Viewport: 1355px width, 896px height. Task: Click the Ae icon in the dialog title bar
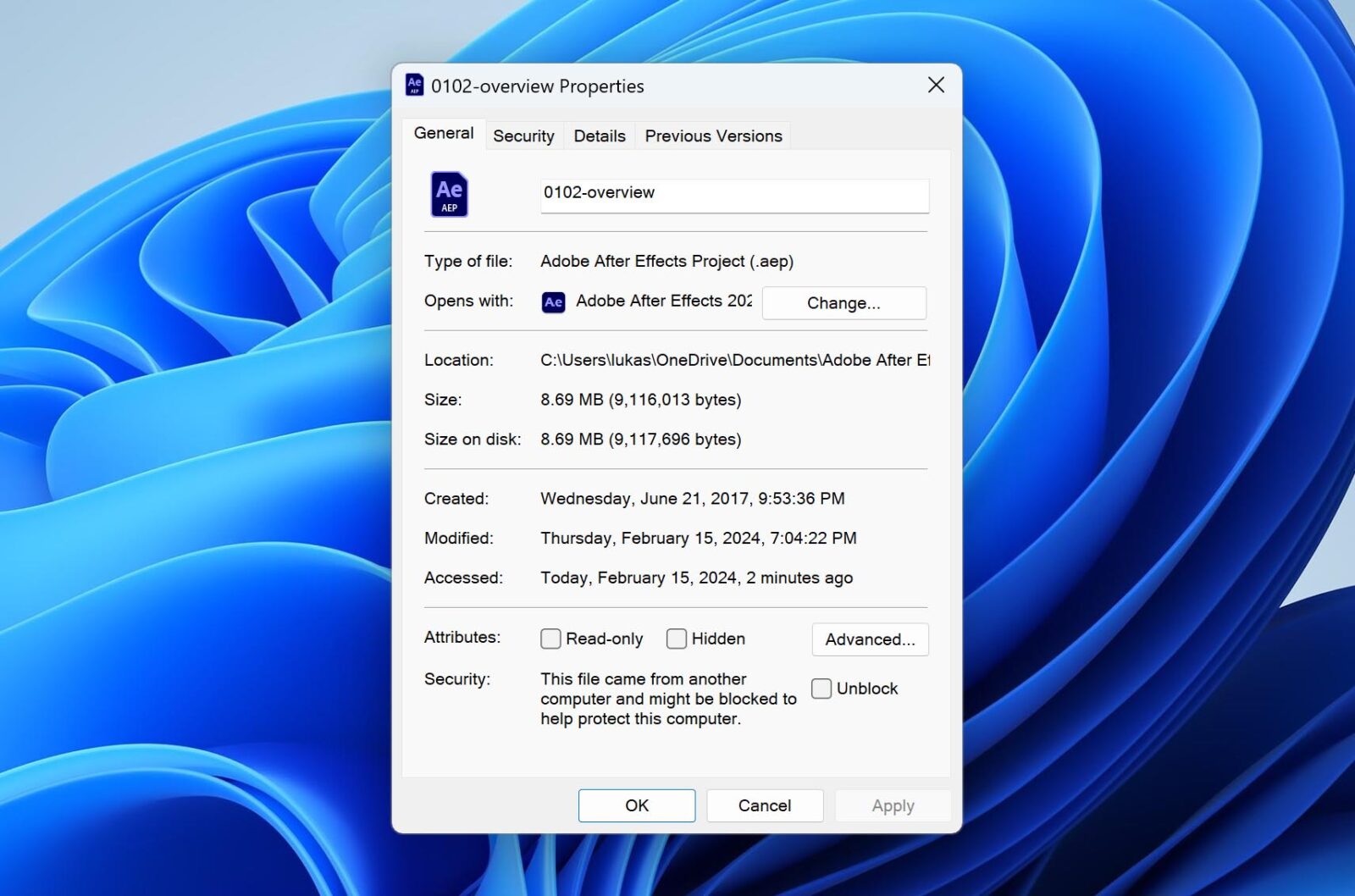[414, 85]
